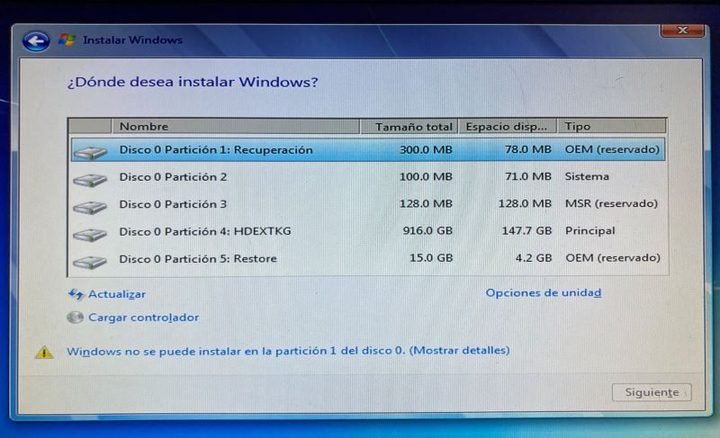Viewport: 720px width, 438px height.
Task: Click the MSR (reservado) type cell
Action: [x=611, y=204]
